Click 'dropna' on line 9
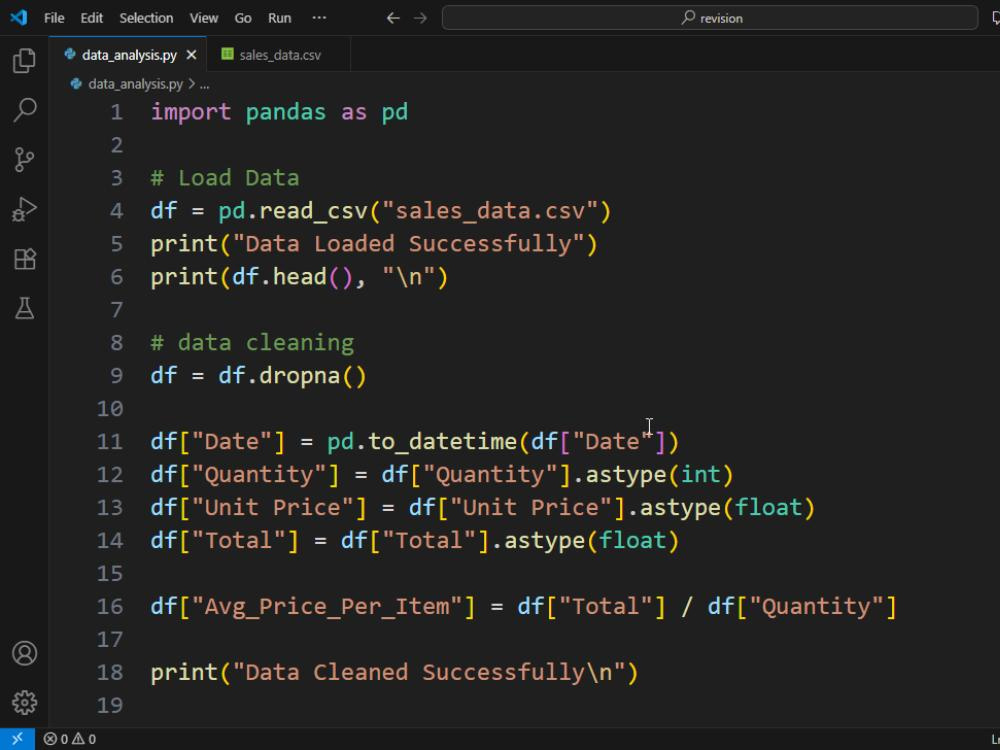This screenshot has width=1000, height=750. pyautogui.click(x=300, y=376)
